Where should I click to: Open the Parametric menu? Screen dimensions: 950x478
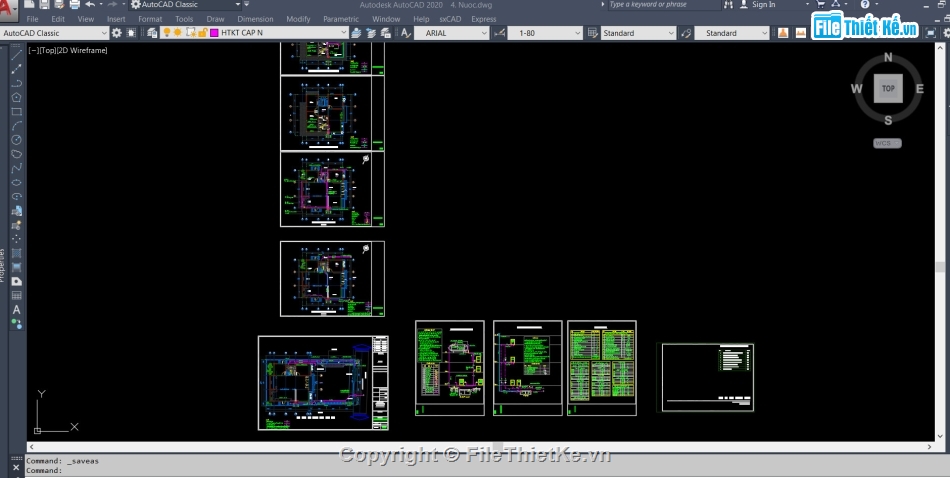tap(341, 19)
